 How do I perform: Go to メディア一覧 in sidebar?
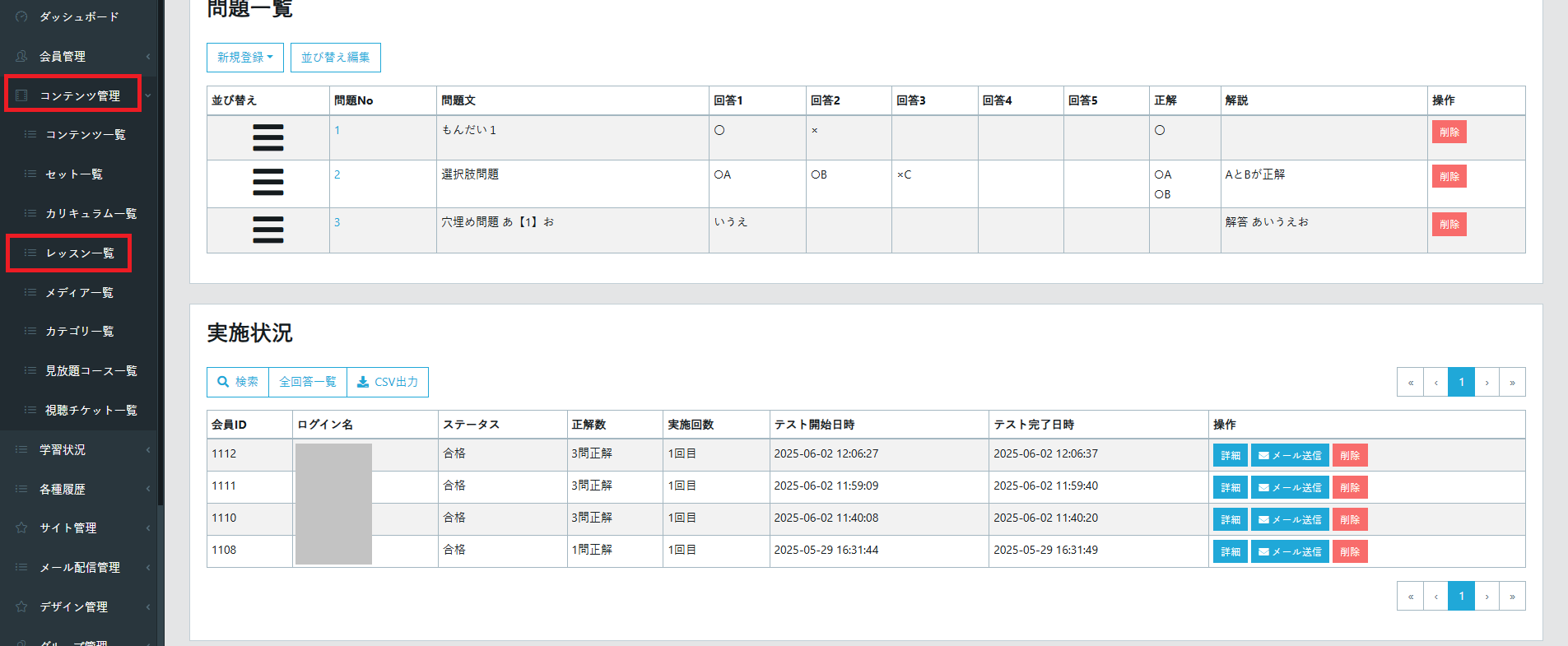(79, 292)
